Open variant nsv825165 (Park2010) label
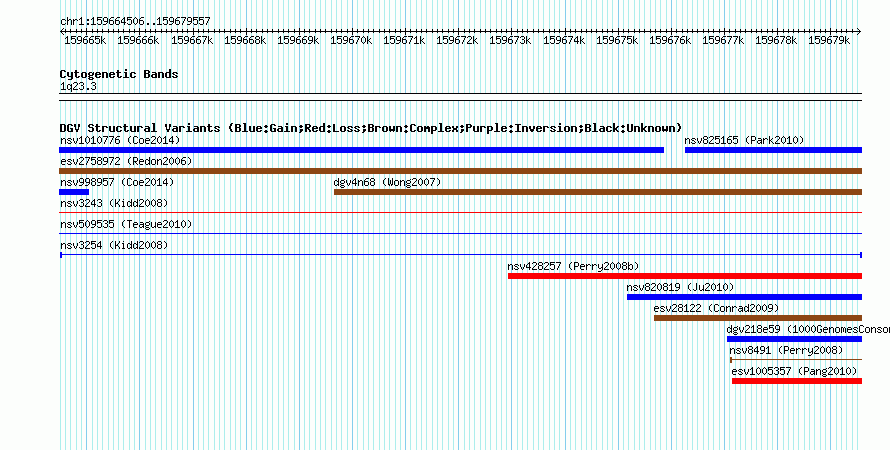The height and width of the screenshot is (450, 890). pyautogui.click(x=744, y=140)
